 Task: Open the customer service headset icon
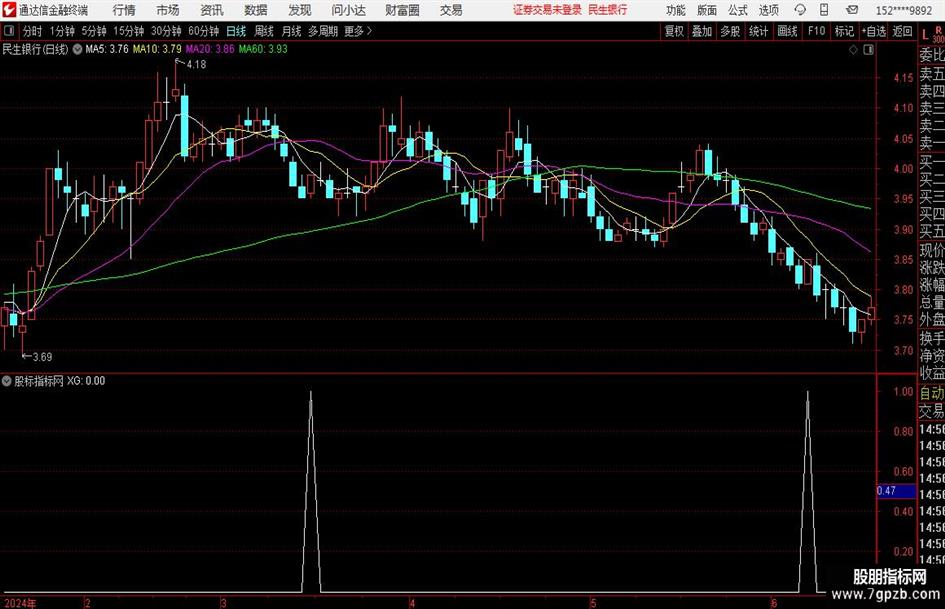[800, 10]
